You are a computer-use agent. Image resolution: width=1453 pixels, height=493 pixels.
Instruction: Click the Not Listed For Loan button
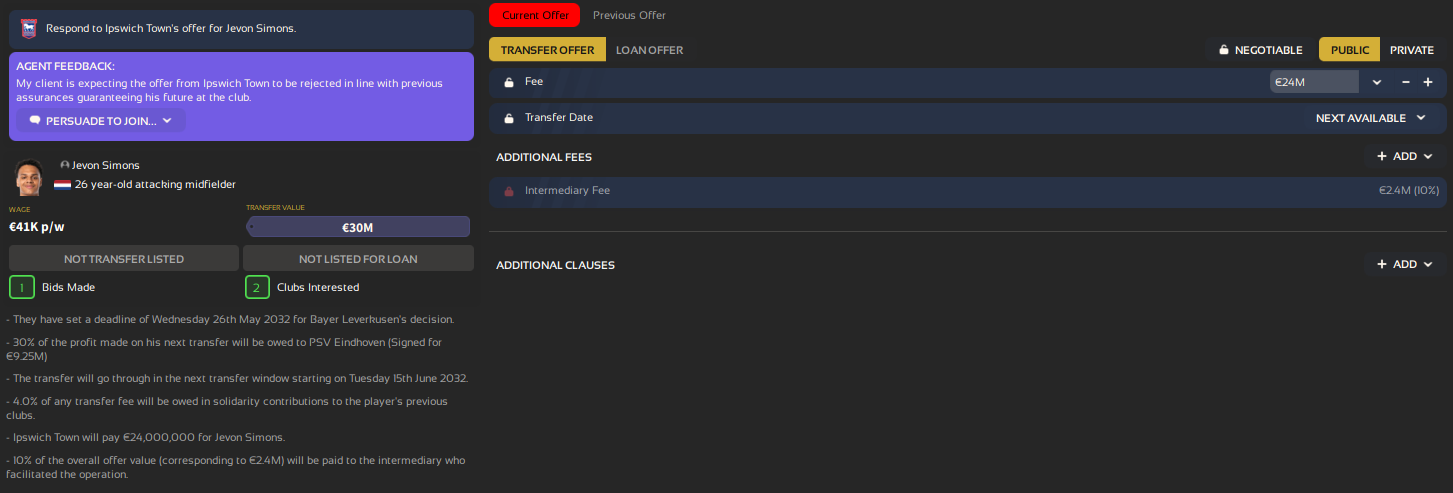pos(358,258)
